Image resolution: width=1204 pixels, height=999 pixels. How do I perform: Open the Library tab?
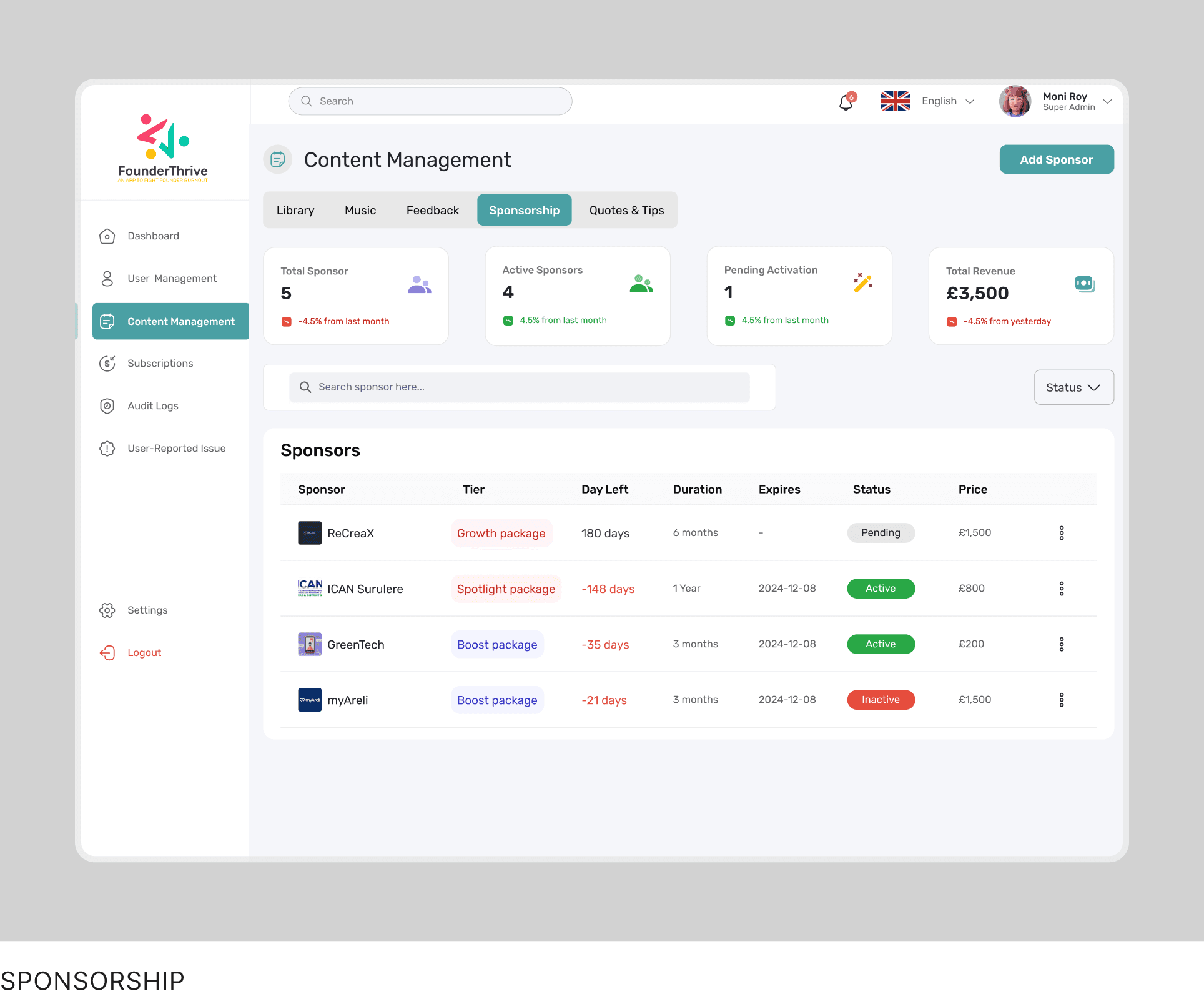(295, 211)
